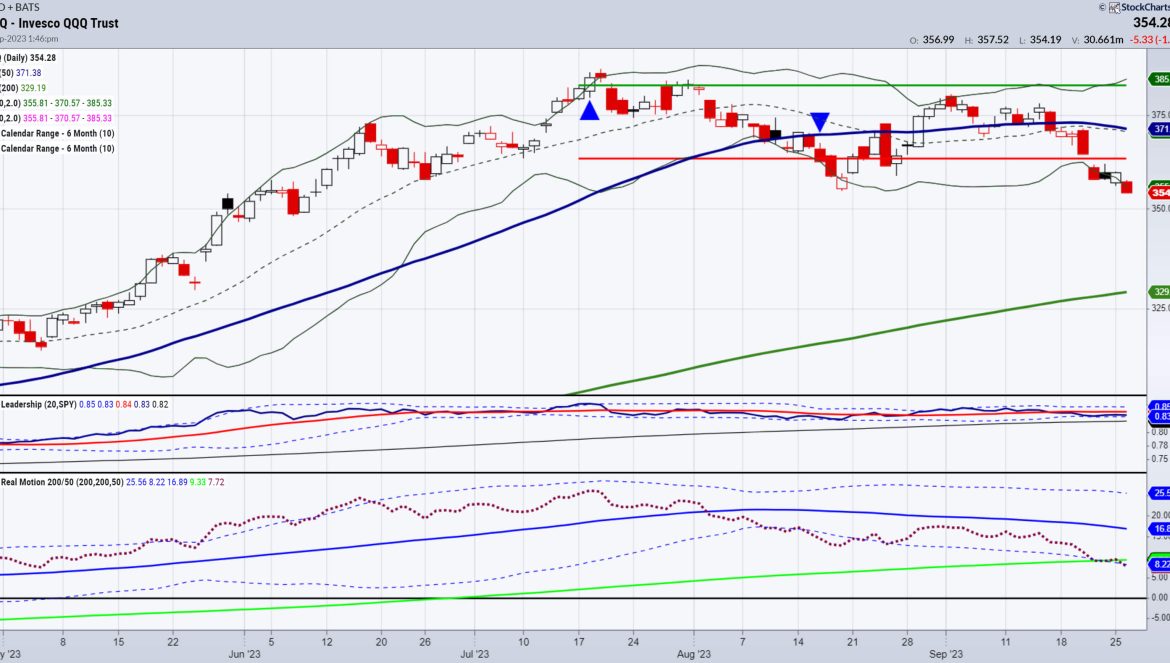Click the "Aug '23" date axis label
This screenshot has height=663, width=1170.
[694, 654]
